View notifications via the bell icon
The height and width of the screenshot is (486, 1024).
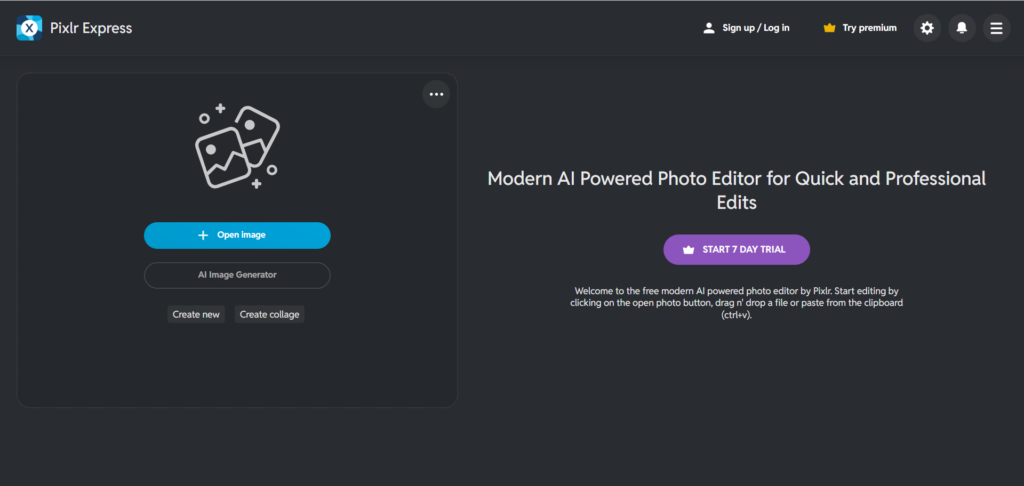pyautogui.click(x=962, y=28)
